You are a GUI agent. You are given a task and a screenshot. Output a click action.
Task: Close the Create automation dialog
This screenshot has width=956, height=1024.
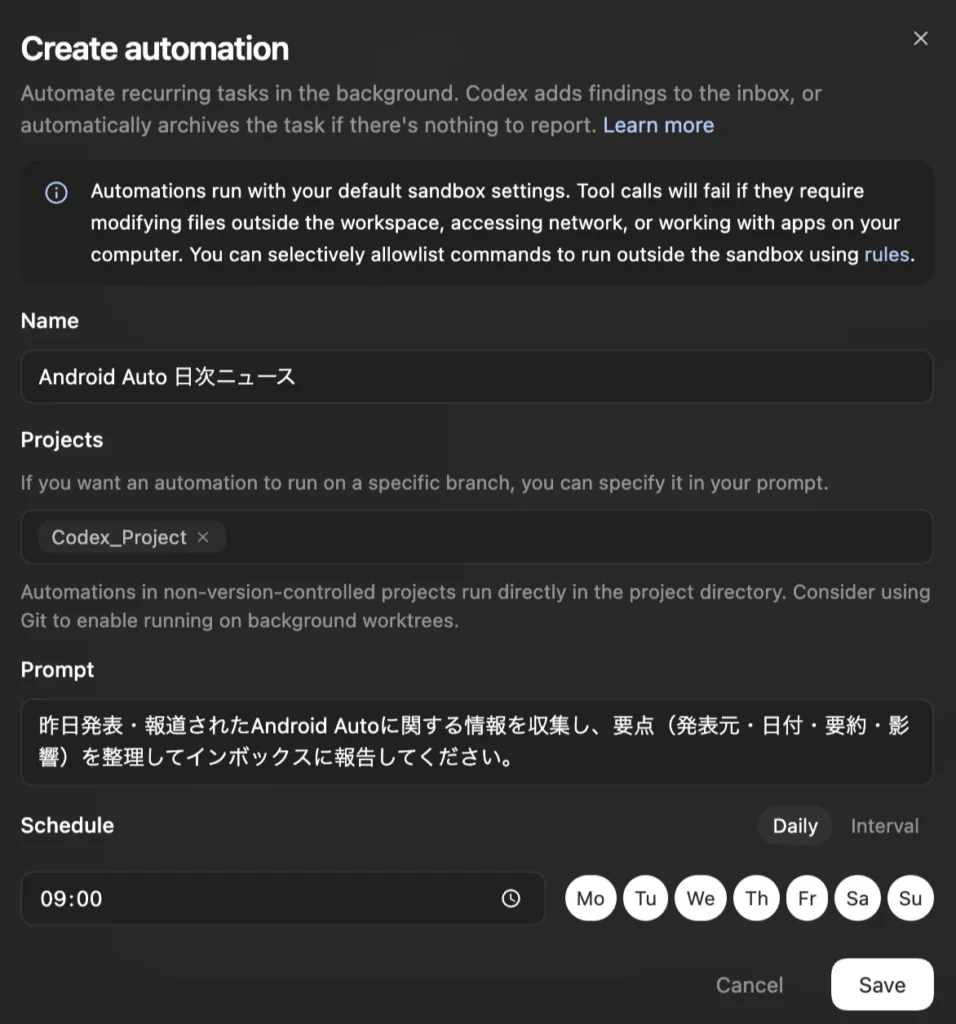920,39
